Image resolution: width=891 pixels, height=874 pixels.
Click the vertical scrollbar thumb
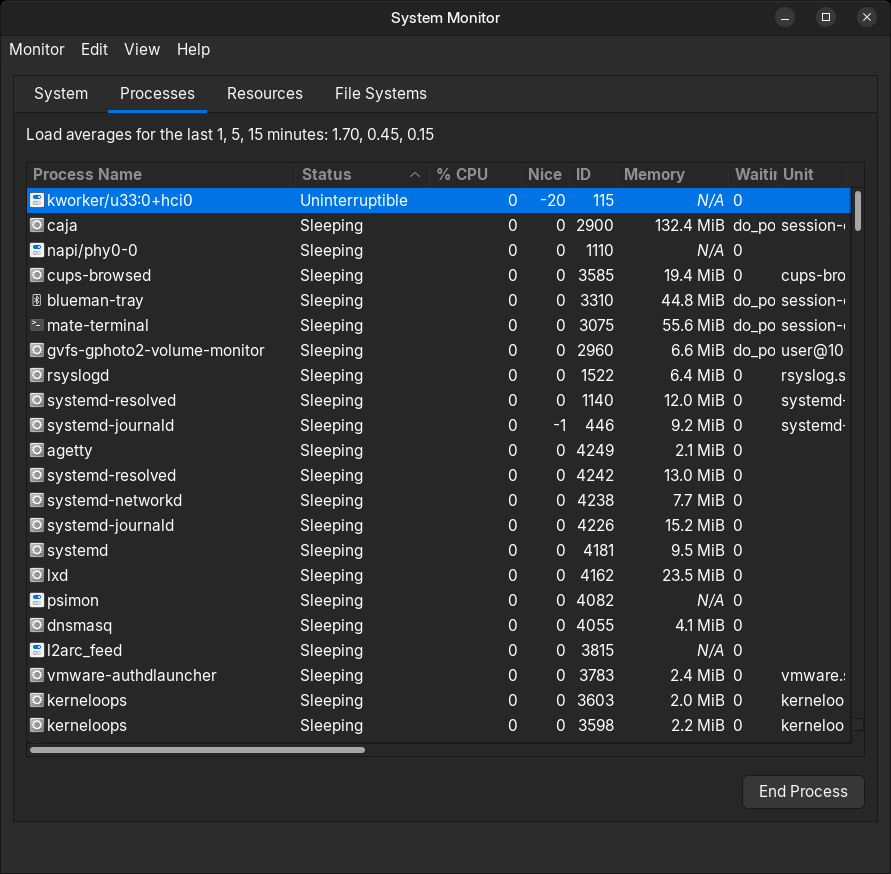click(x=857, y=212)
